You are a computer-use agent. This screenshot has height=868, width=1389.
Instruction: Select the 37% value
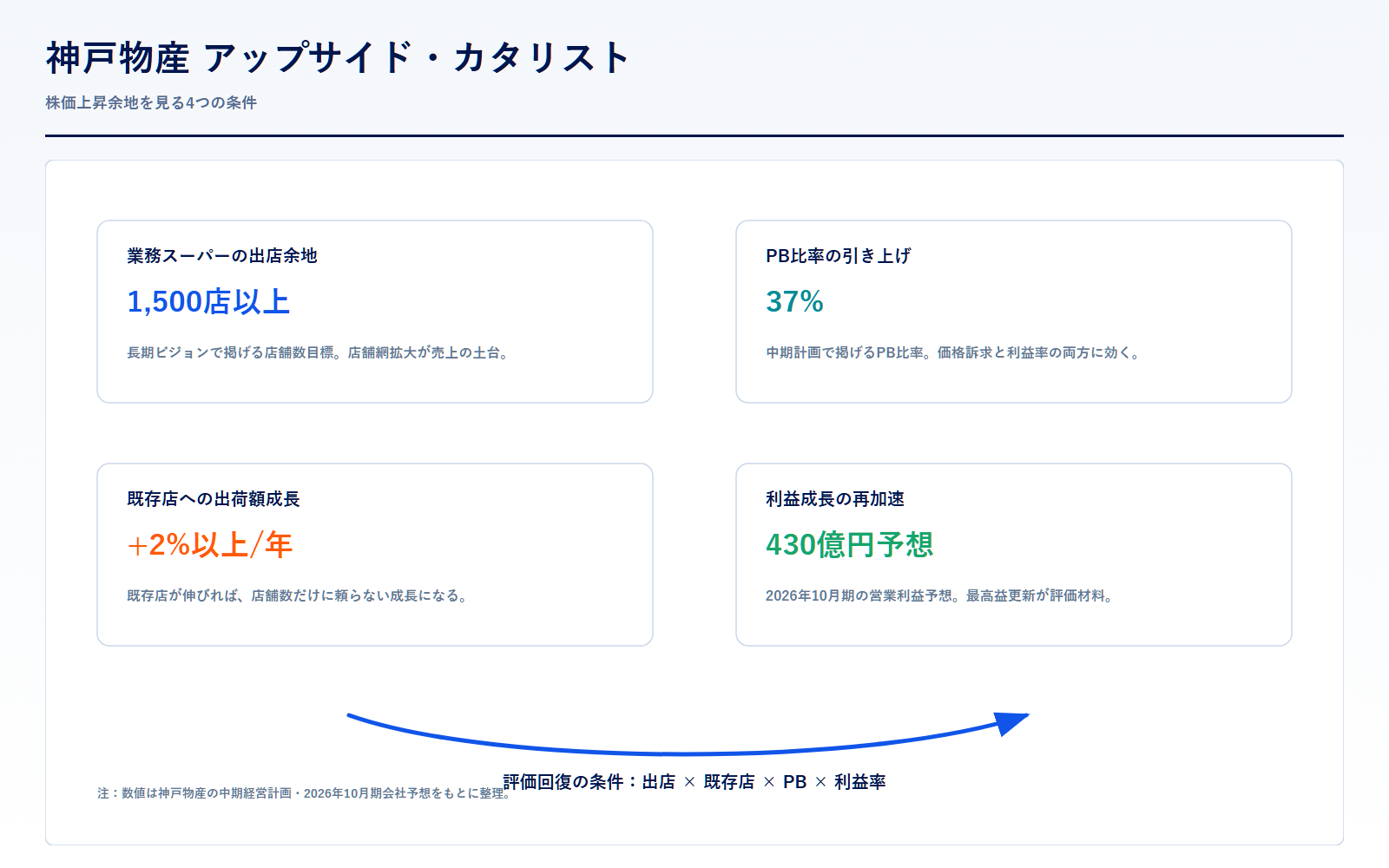(794, 302)
